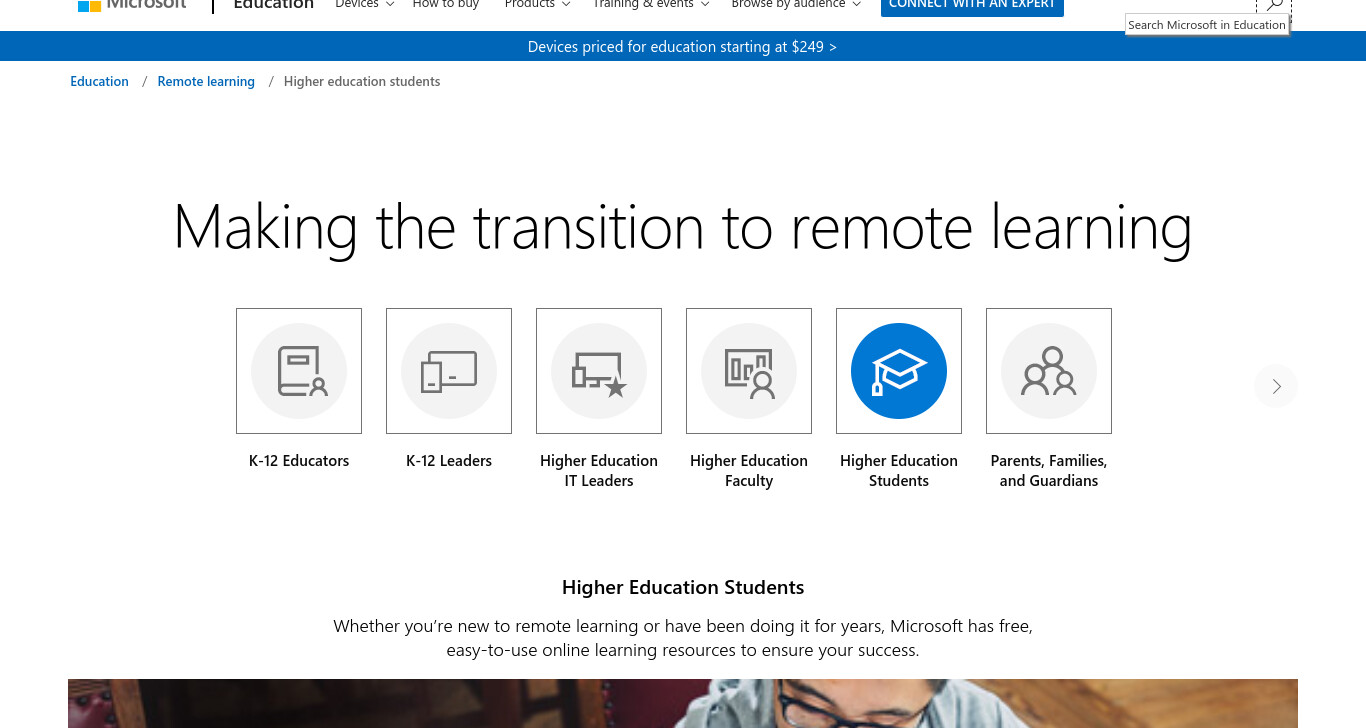This screenshot has width=1366, height=728.
Task: Click Connect with an expert button
Action: [x=972, y=6]
